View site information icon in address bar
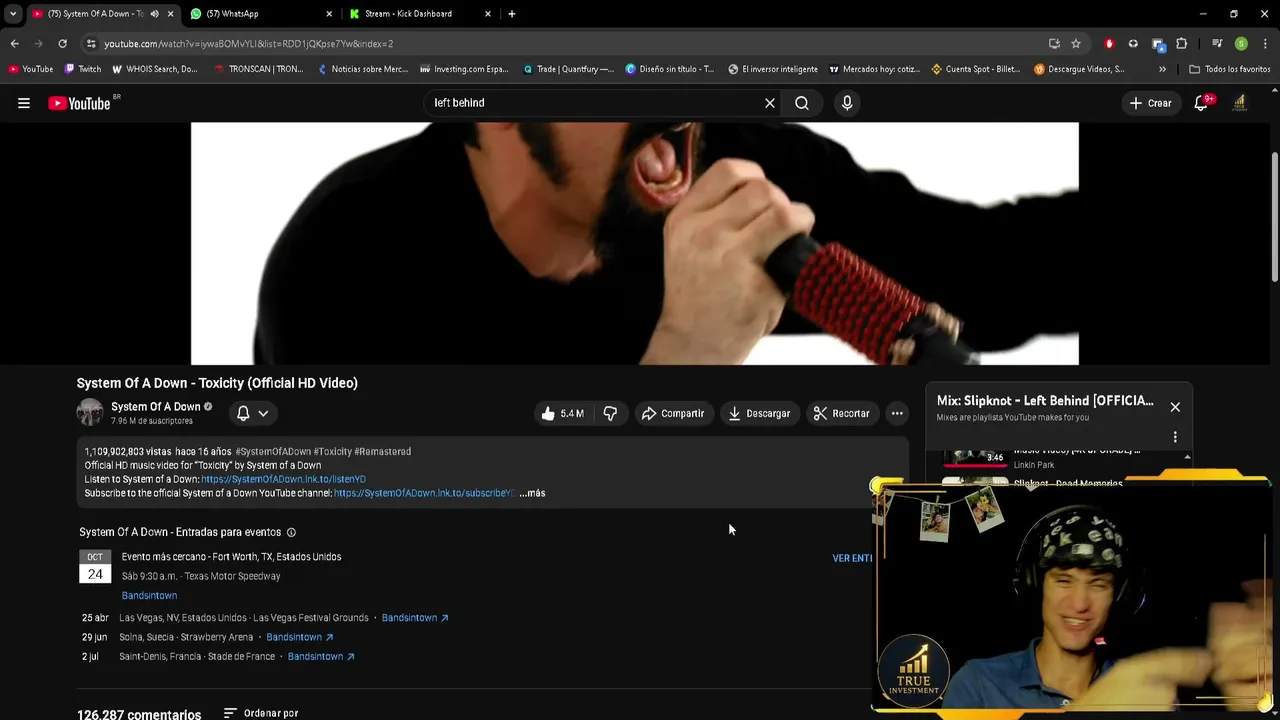 [x=91, y=43]
